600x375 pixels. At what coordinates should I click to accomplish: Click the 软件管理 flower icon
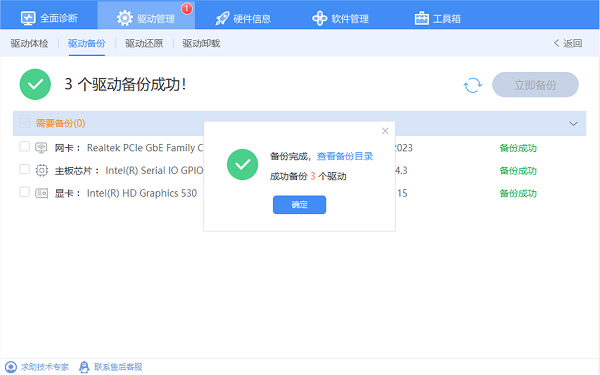point(319,18)
